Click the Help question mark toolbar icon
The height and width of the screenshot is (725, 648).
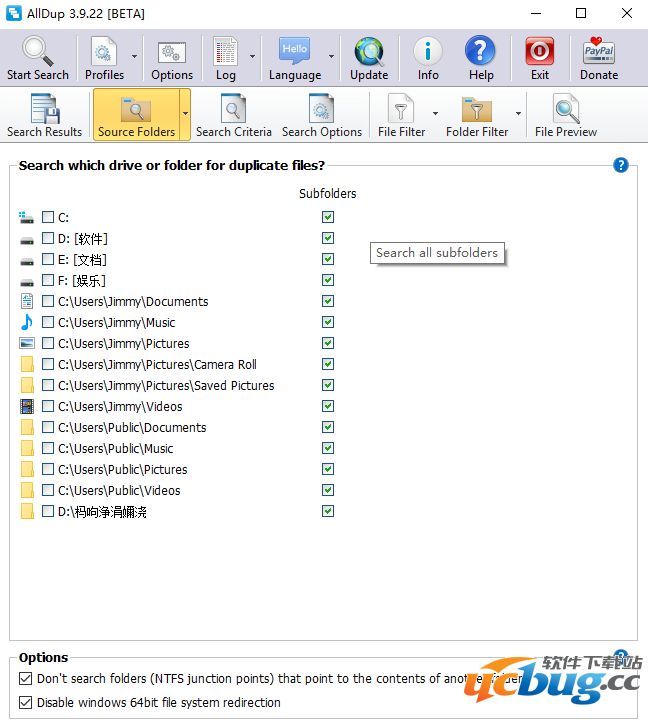[481, 52]
